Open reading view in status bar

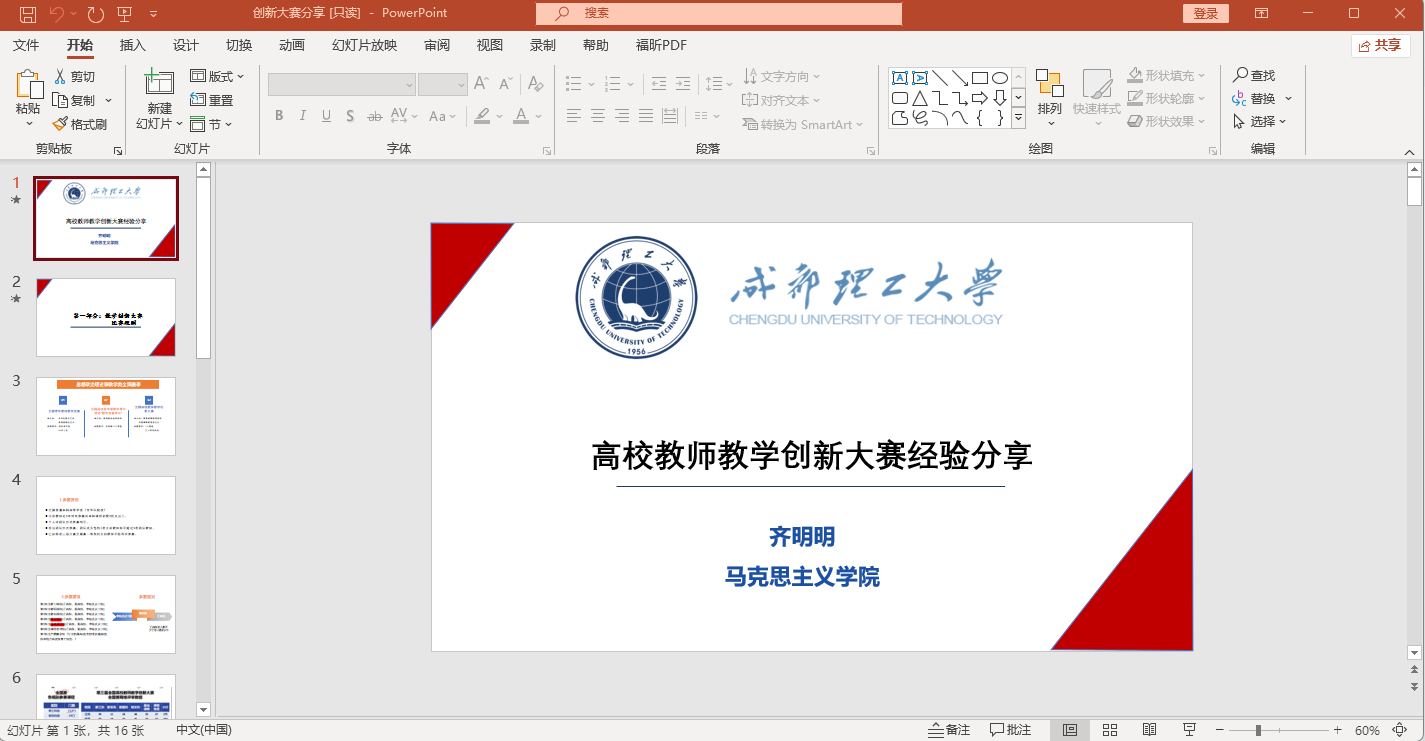tap(1149, 730)
